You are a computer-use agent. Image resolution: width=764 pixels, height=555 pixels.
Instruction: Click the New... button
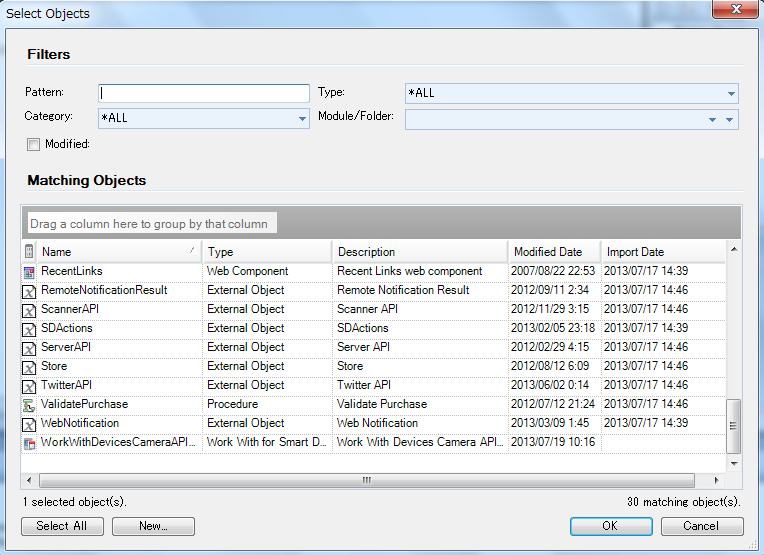[153, 526]
